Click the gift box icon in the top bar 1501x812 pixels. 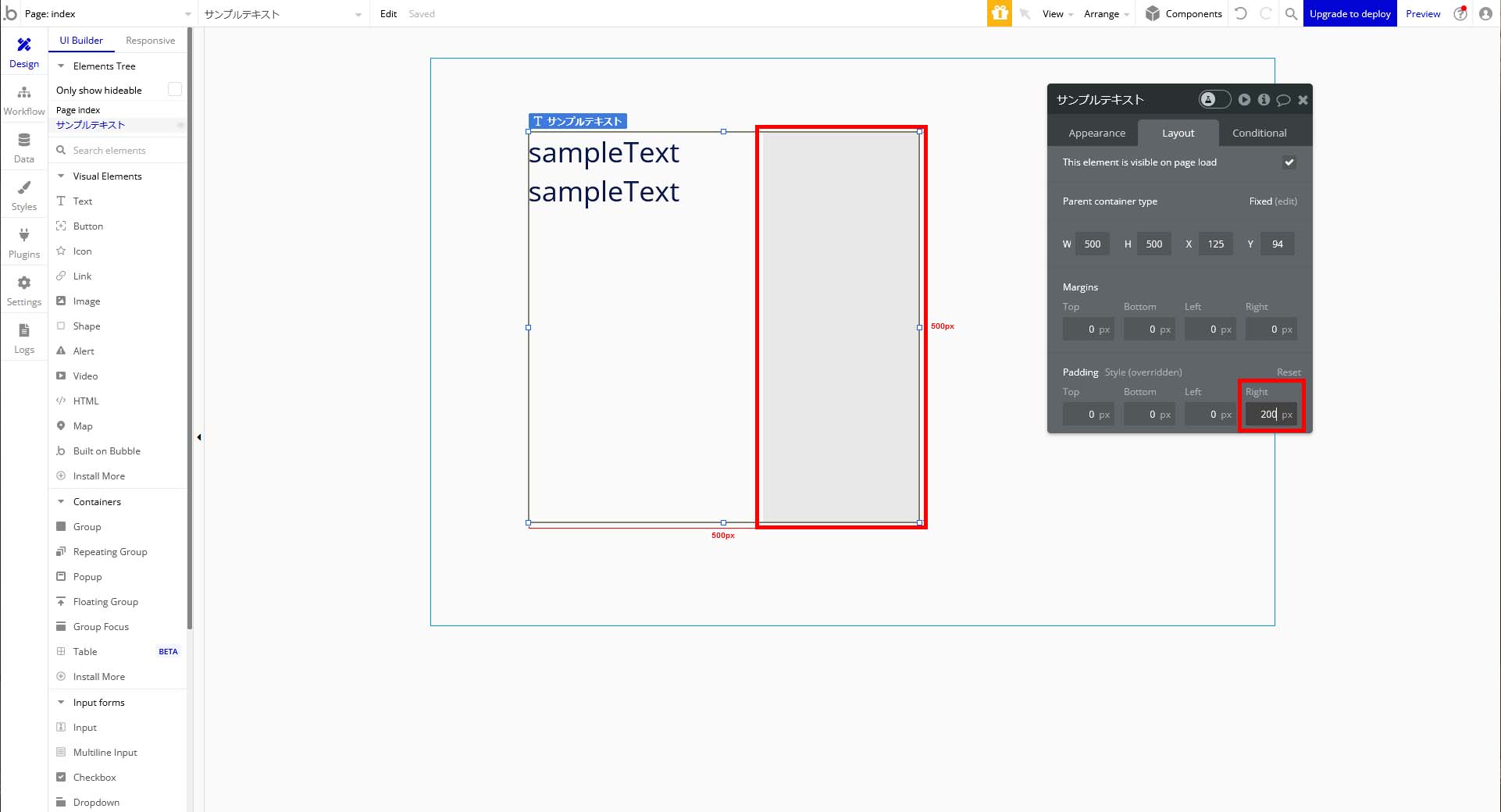pos(1000,13)
